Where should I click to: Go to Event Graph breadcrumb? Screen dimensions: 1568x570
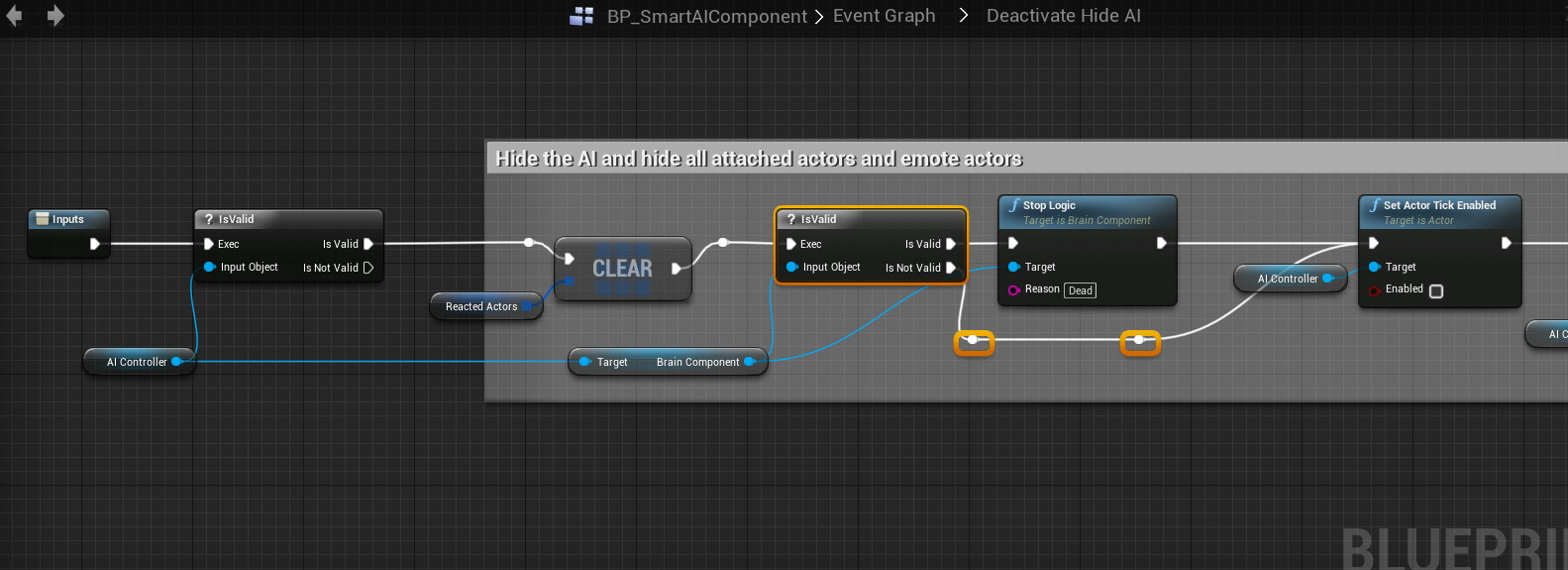[x=884, y=16]
